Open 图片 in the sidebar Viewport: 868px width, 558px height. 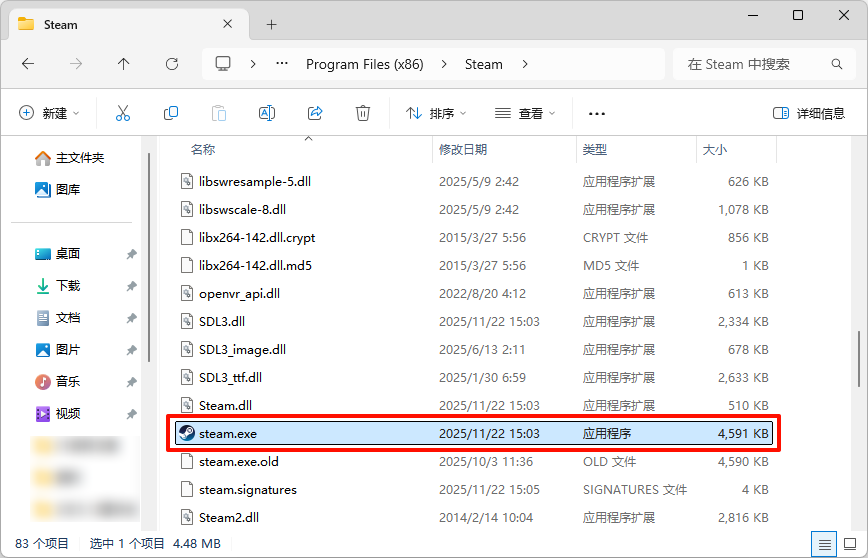(x=58, y=350)
